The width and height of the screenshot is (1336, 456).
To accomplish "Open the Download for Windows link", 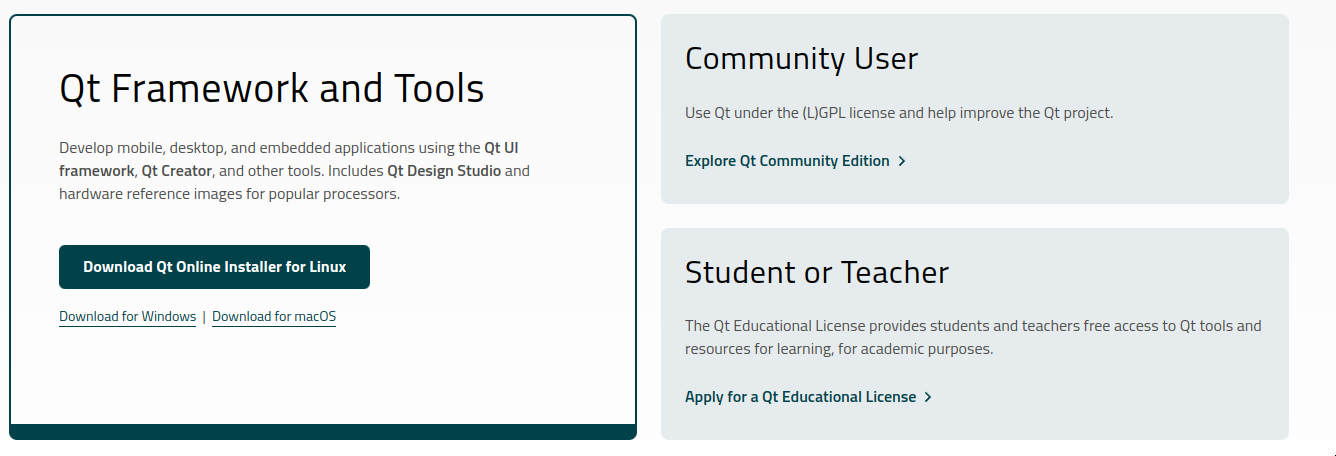I will [x=127, y=317].
